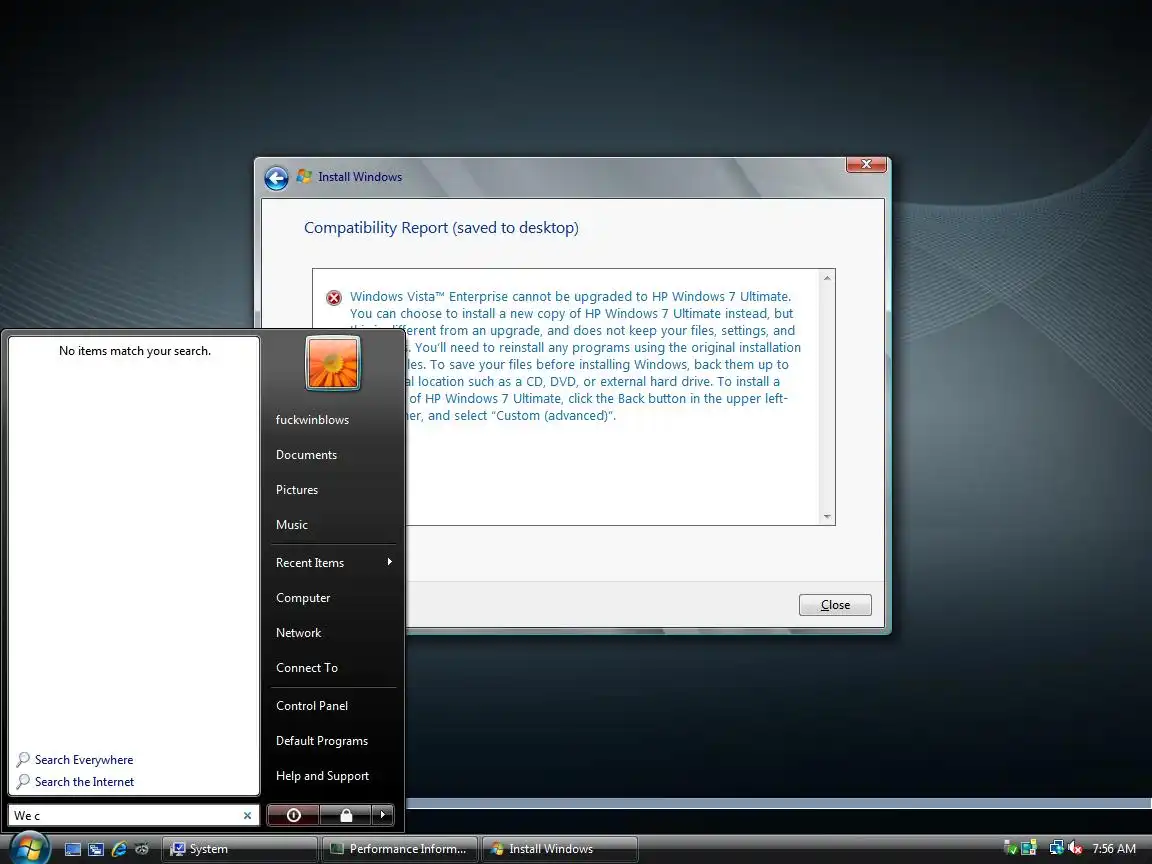This screenshot has width=1152, height=864.
Task: Expand the Recent Items submenu arrow
Action: tap(389, 562)
